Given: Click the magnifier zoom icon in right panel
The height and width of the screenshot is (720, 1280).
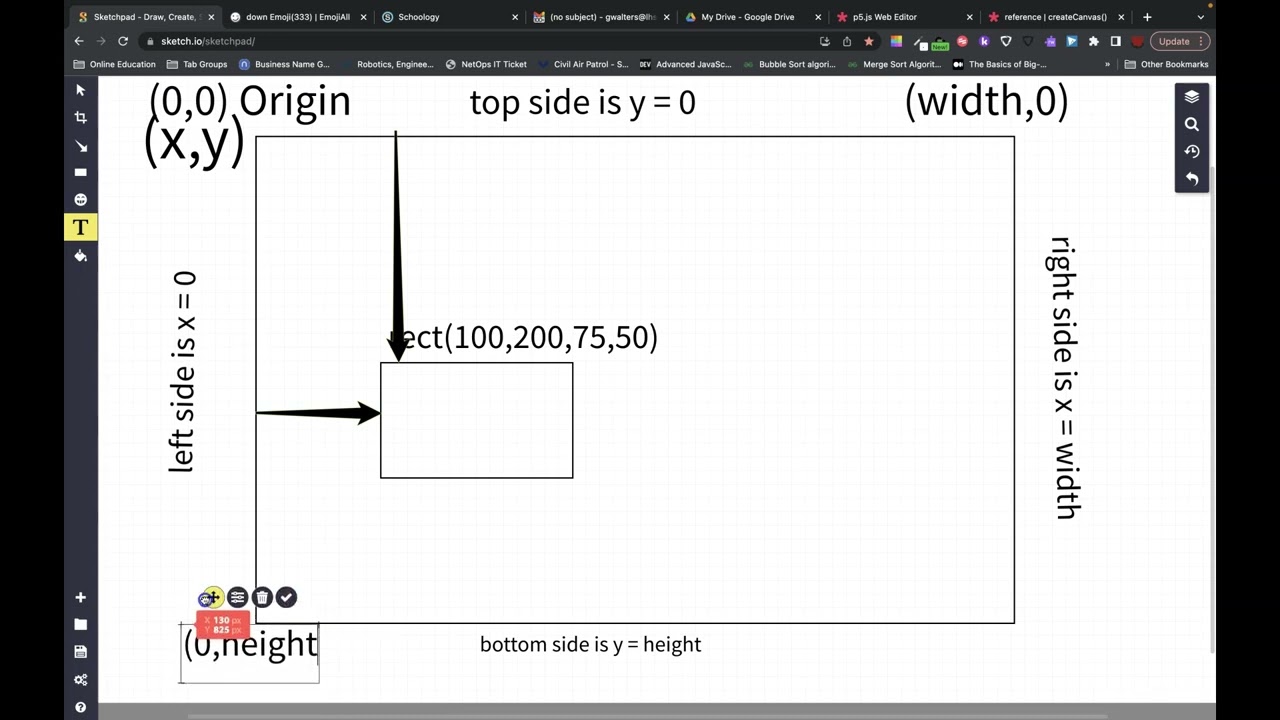Looking at the screenshot, I should tap(1192, 124).
